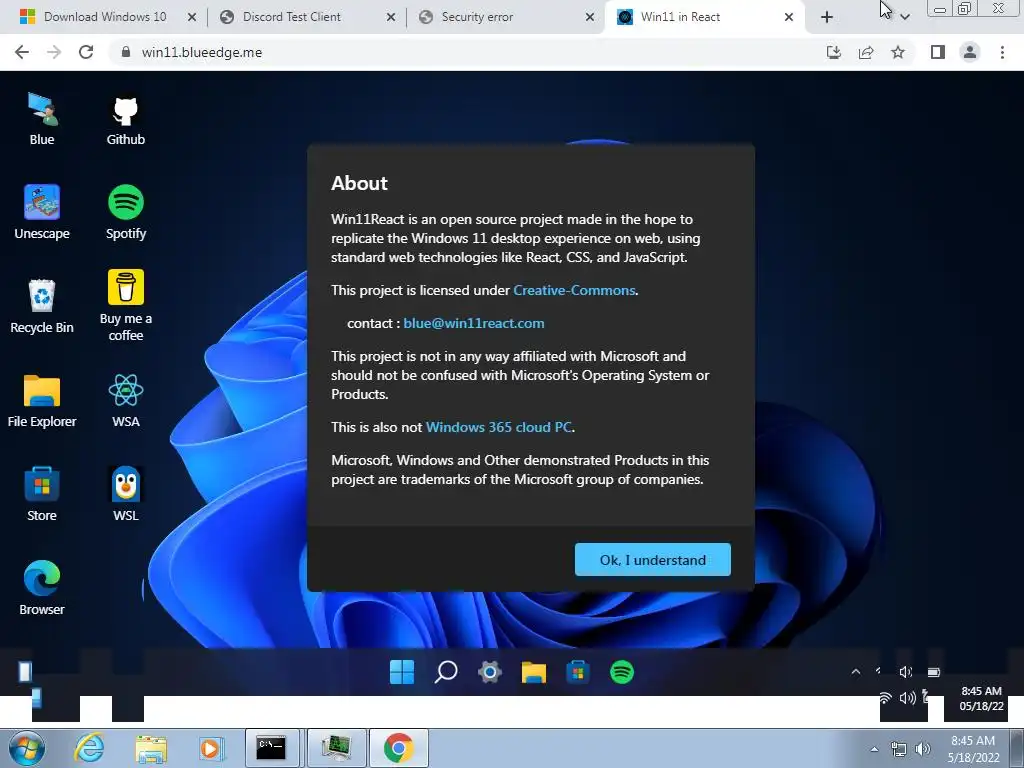Bookmark this page with the star

[x=898, y=52]
